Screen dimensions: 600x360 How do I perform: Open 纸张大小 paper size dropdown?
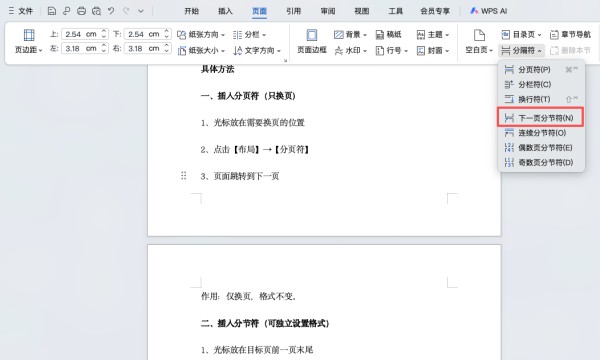click(201, 50)
